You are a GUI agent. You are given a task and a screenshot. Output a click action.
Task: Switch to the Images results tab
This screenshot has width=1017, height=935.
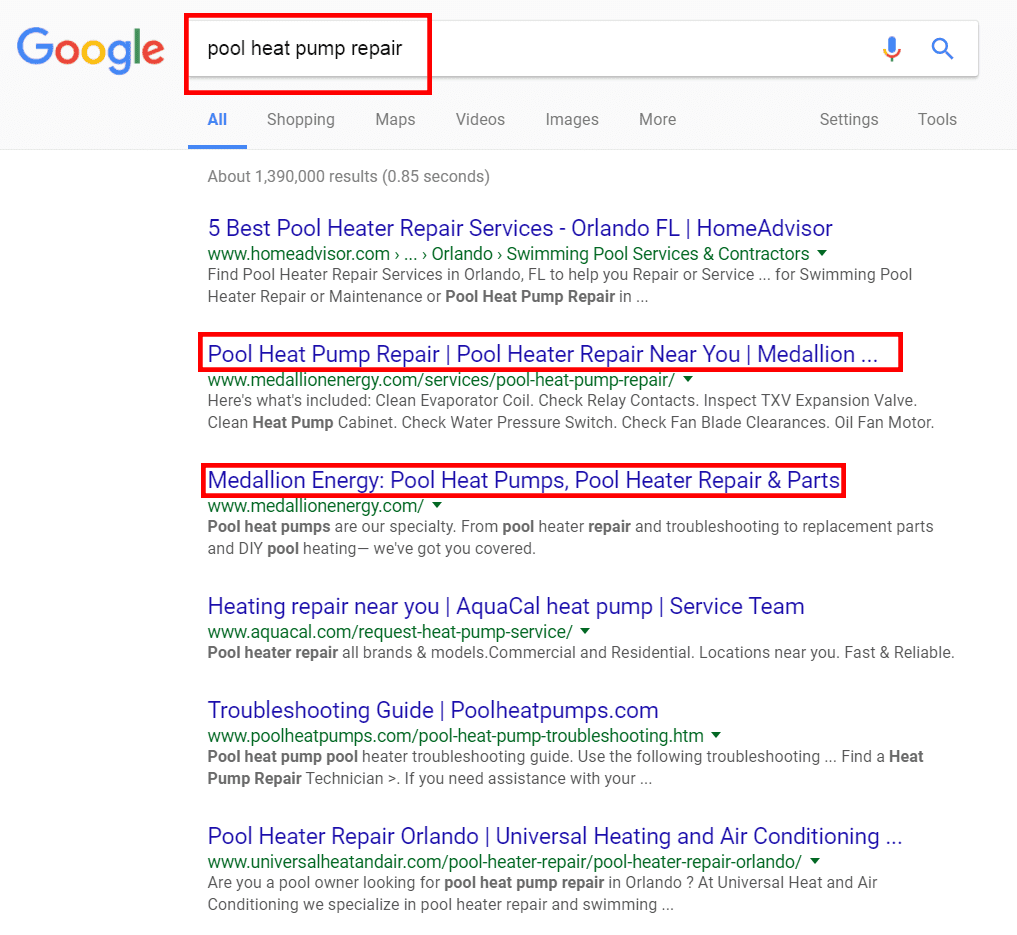[571, 119]
